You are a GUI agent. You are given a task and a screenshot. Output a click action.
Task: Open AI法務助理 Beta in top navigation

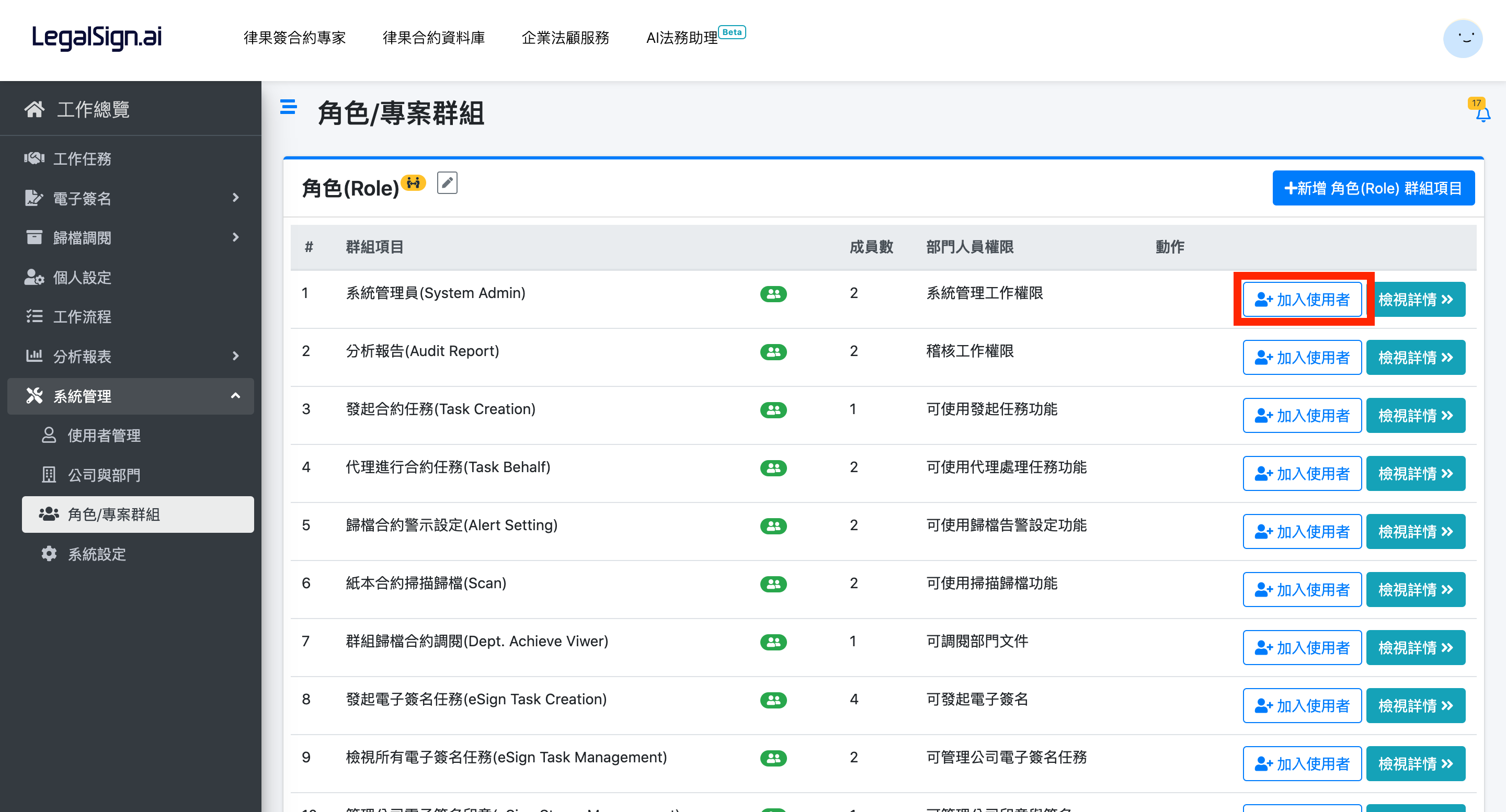pos(695,36)
